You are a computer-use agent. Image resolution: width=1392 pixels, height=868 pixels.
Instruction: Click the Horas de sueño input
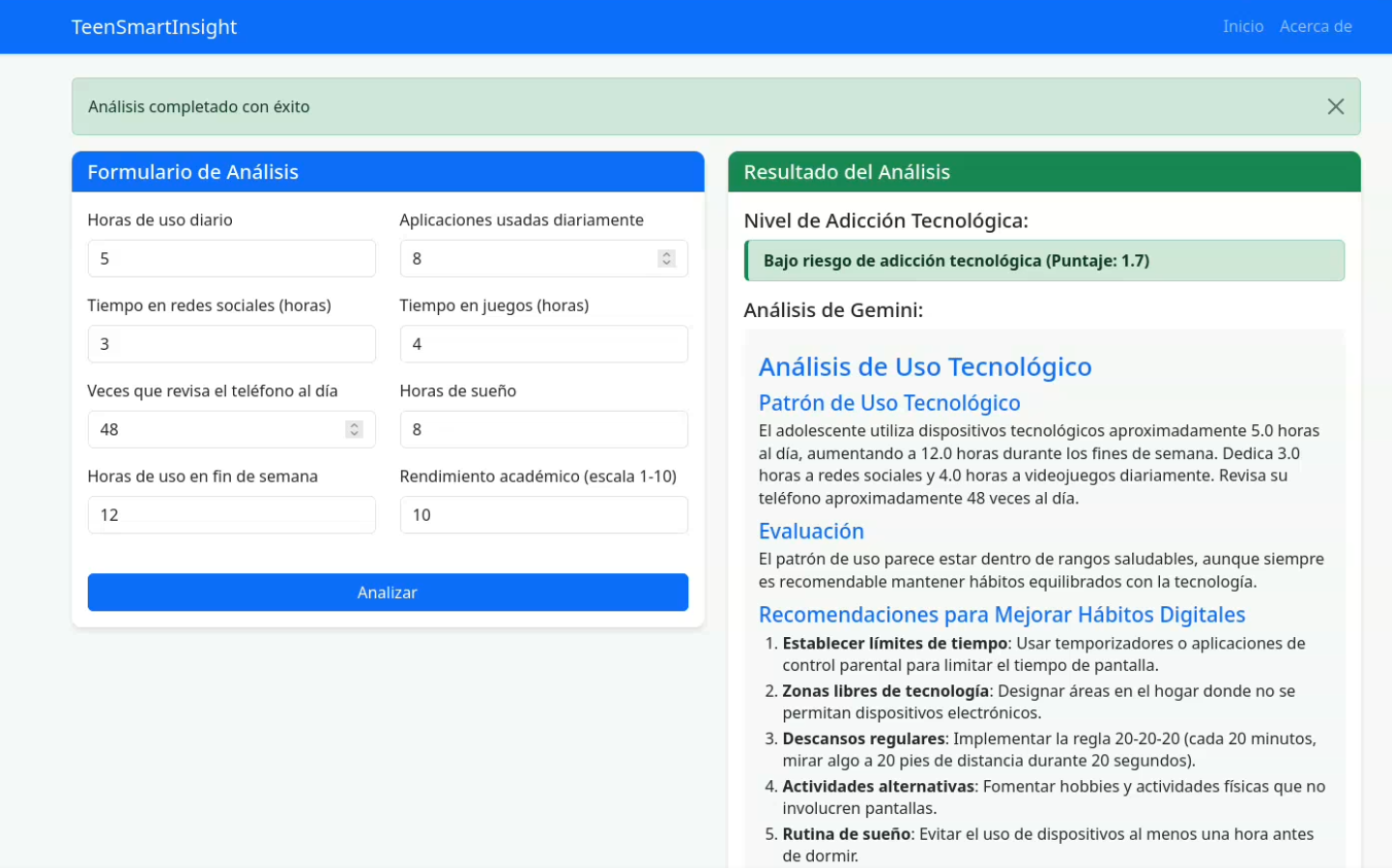tap(543, 430)
